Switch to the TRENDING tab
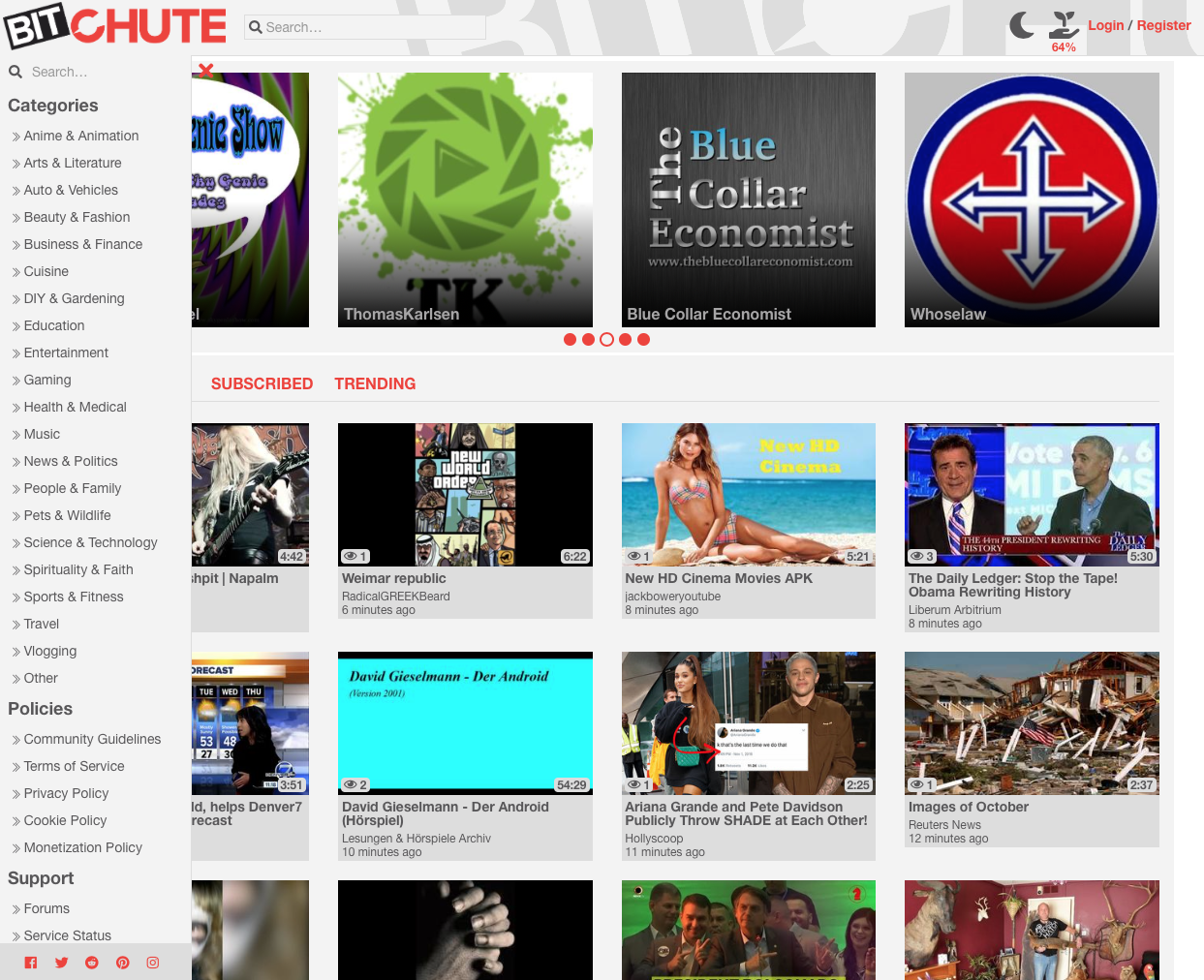 375,384
